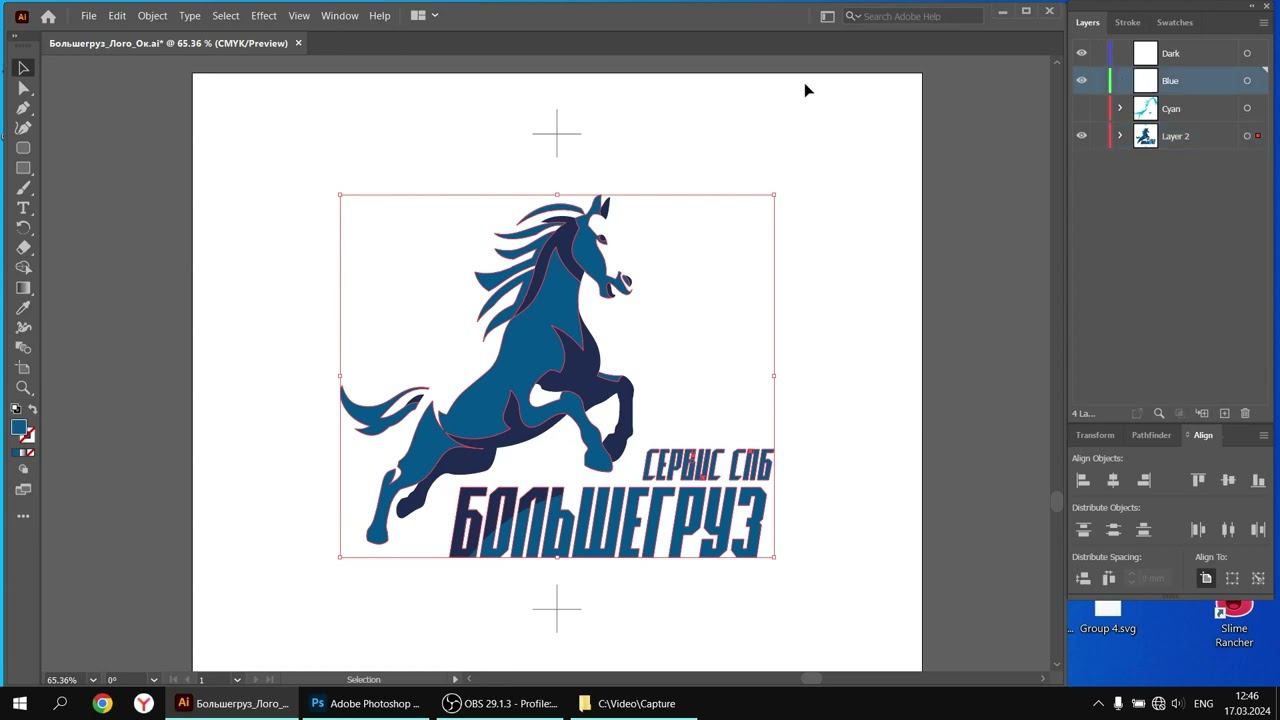The width and height of the screenshot is (1280, 720).
Task: Go to the Home screen icon
Action: [48, 16]
